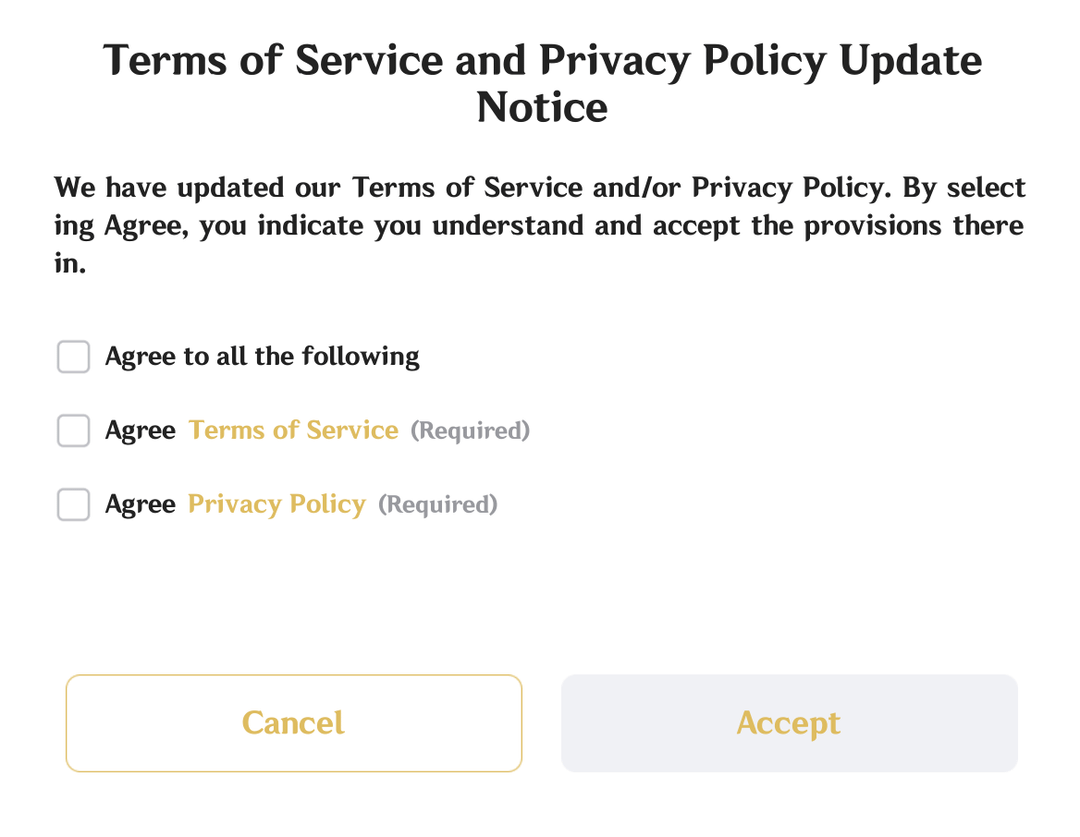Image resolution: width=1080 pixels, height=837 pixels.
Task: Open the yellow Privacy Policy link
Action: (277, 505)
